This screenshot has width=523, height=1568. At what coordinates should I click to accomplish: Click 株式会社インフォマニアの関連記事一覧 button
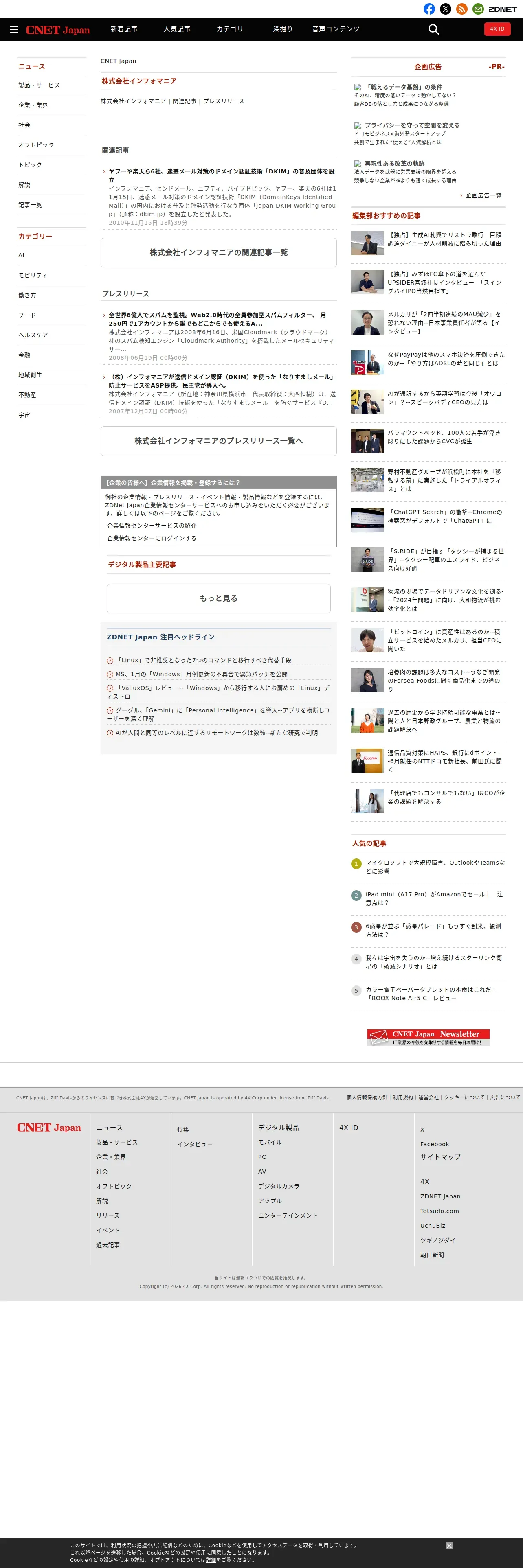coord(219,252)
